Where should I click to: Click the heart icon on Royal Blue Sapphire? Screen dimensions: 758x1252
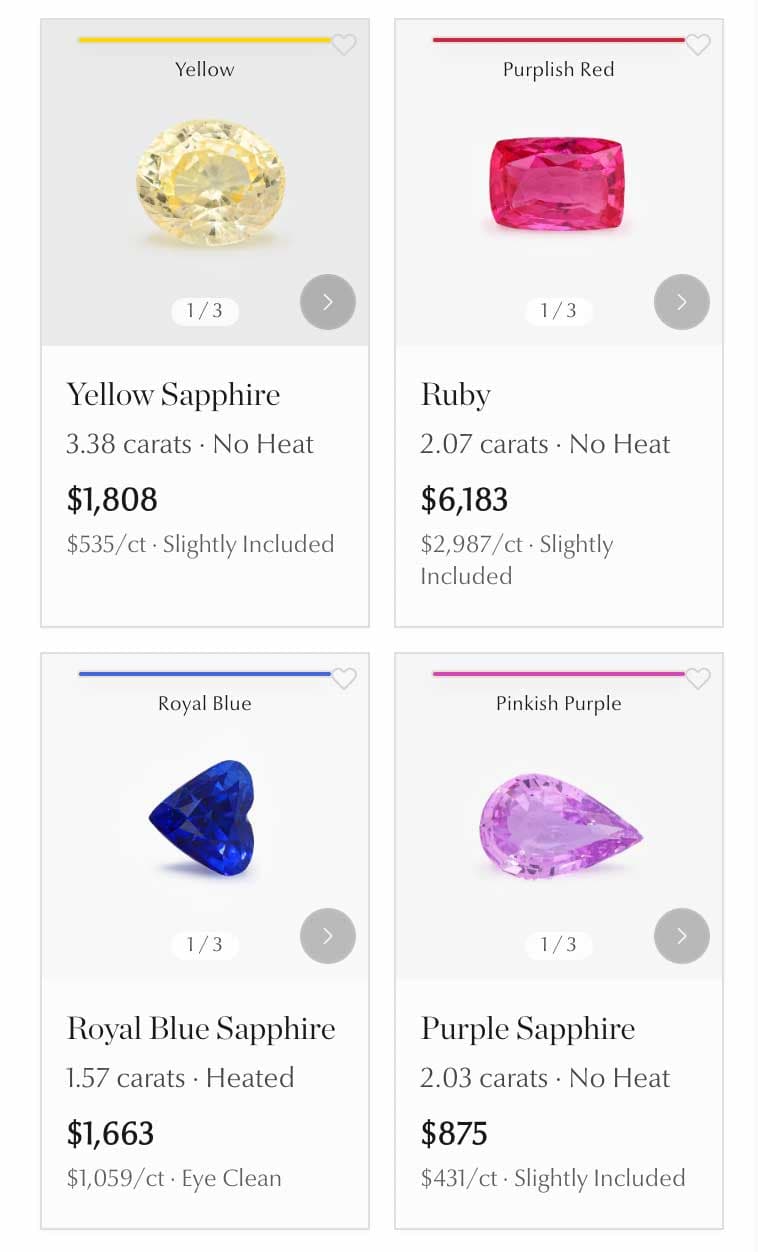pos(344,679)
